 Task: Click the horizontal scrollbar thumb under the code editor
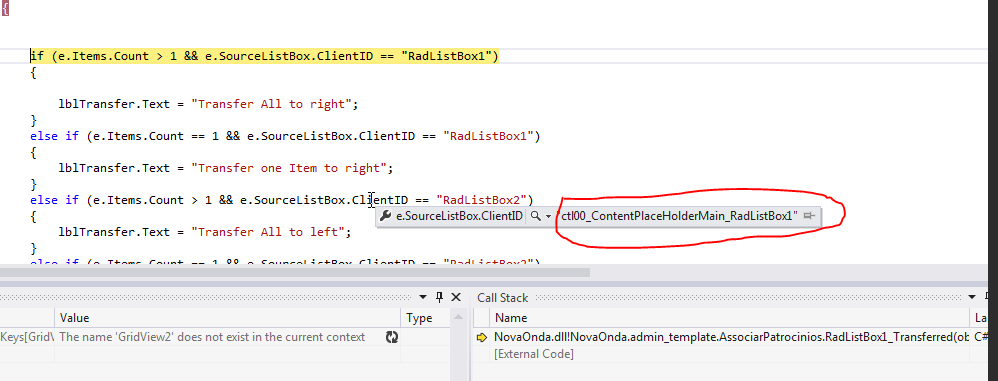(x=295, y=272)
